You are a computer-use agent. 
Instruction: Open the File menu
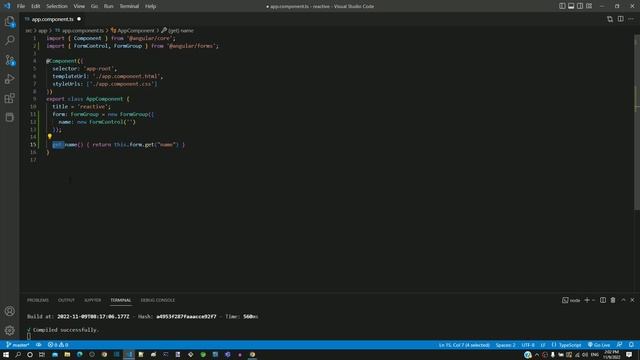click(x=21, y=6)
